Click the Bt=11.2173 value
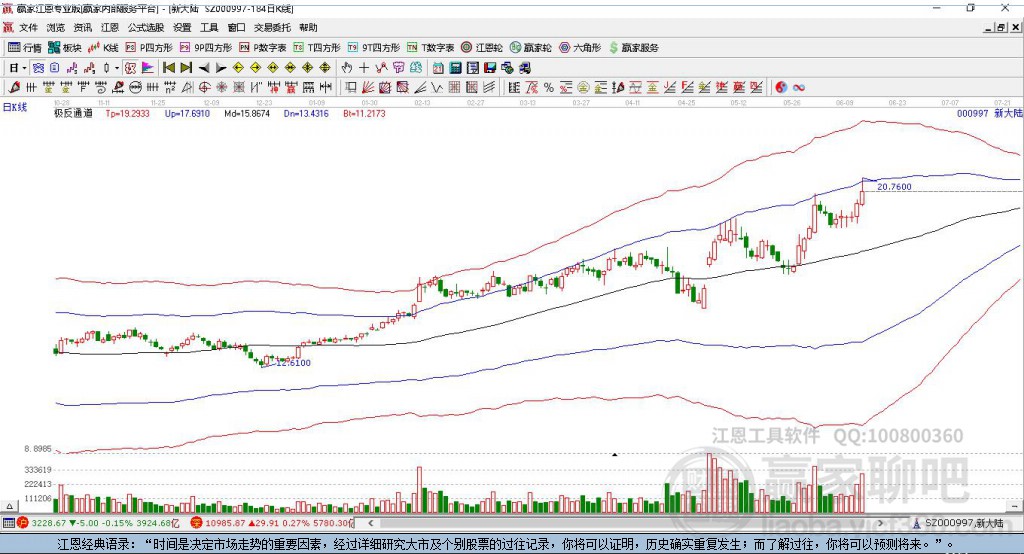Image resolution: width=1024 pixels, height=554 pixels. (364, 113)
